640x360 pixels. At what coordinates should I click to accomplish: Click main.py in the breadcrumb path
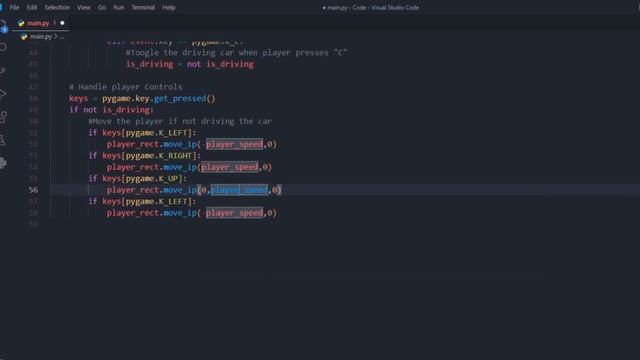[41, 37]
